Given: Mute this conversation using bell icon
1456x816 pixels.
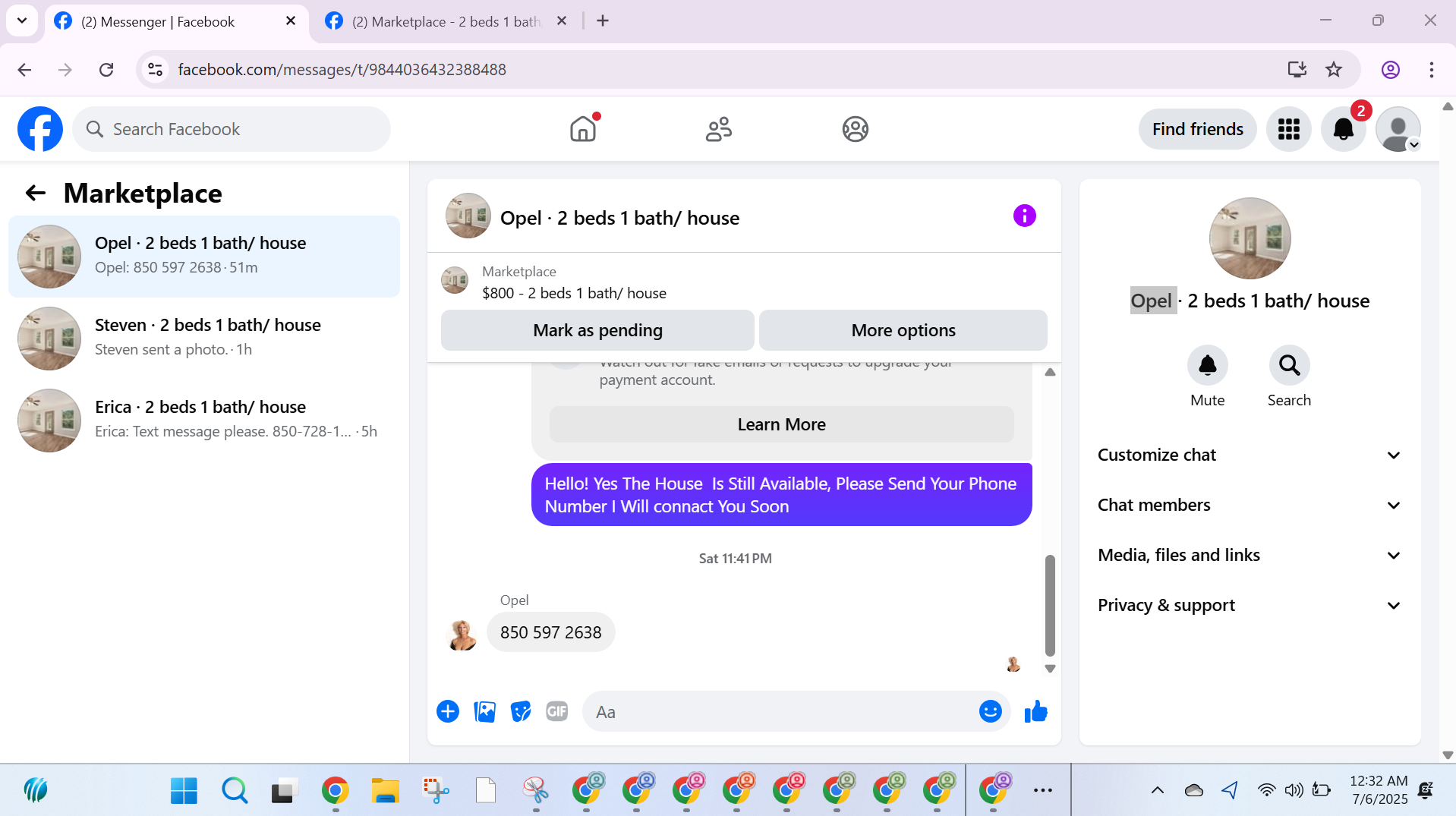Looking at the screenshot, I should pos(1208,365).
